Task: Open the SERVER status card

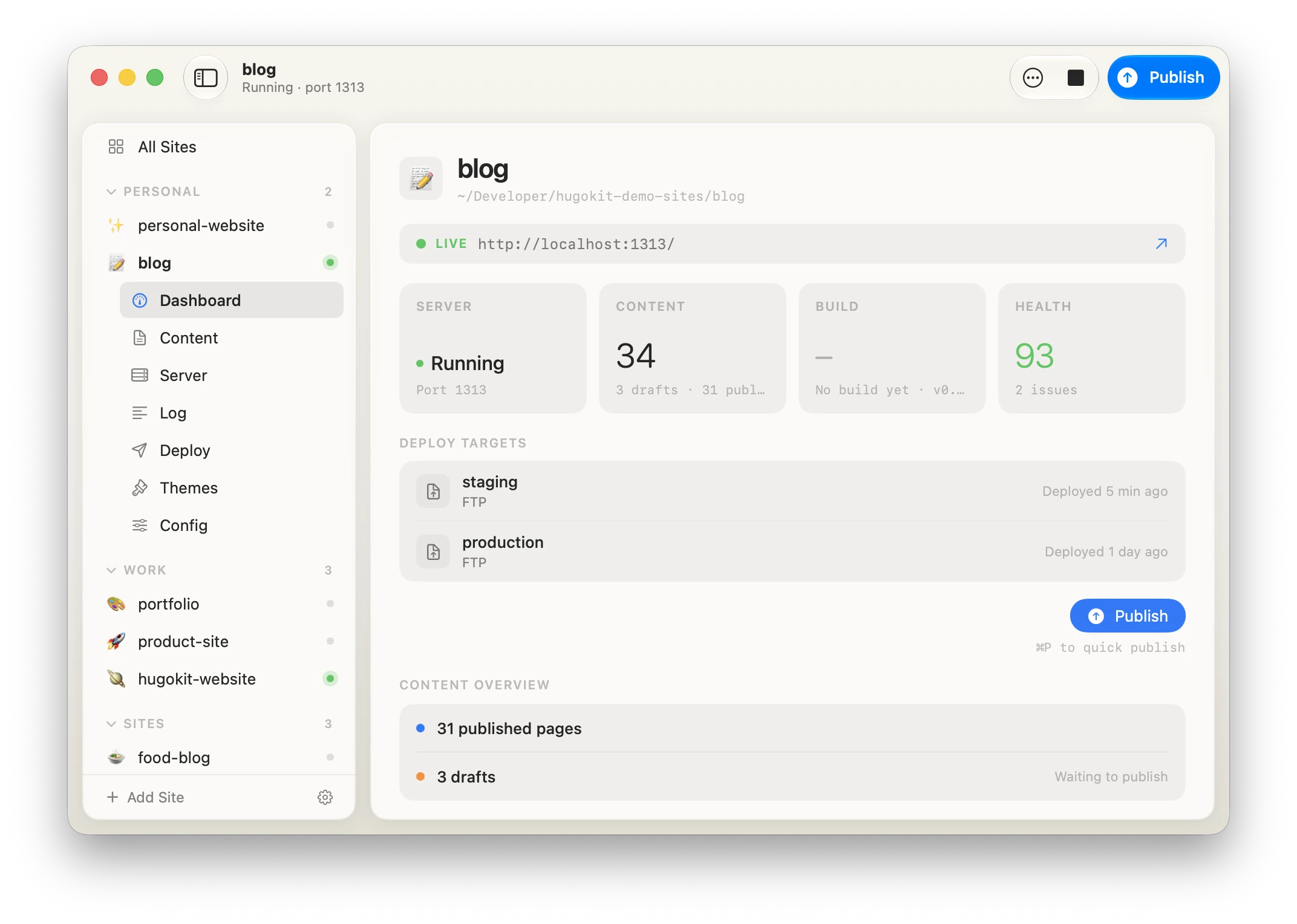Action: click(x=493, y=348)
